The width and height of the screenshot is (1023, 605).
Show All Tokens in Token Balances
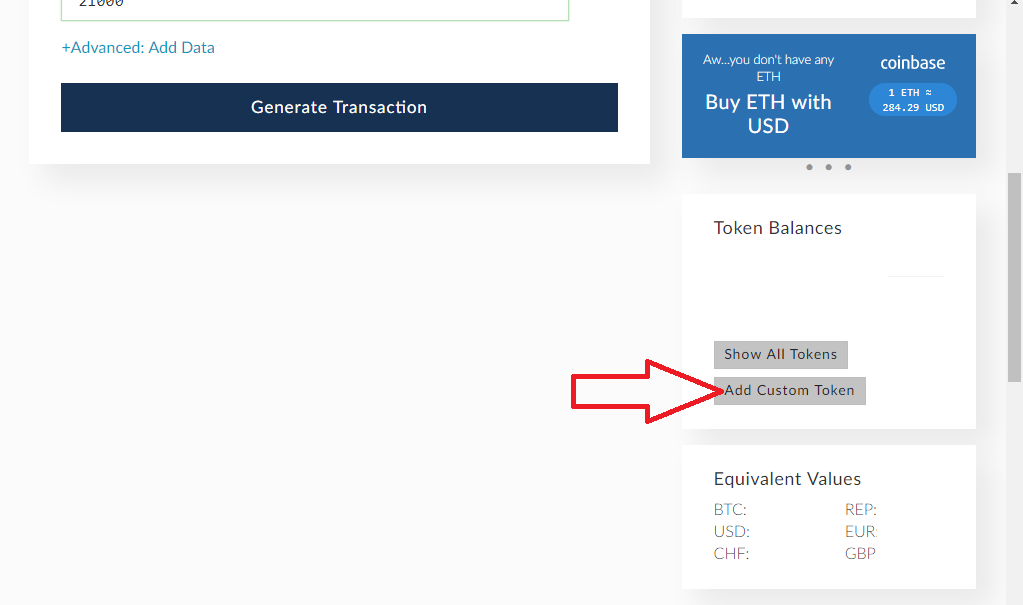(x=780, y=354)
